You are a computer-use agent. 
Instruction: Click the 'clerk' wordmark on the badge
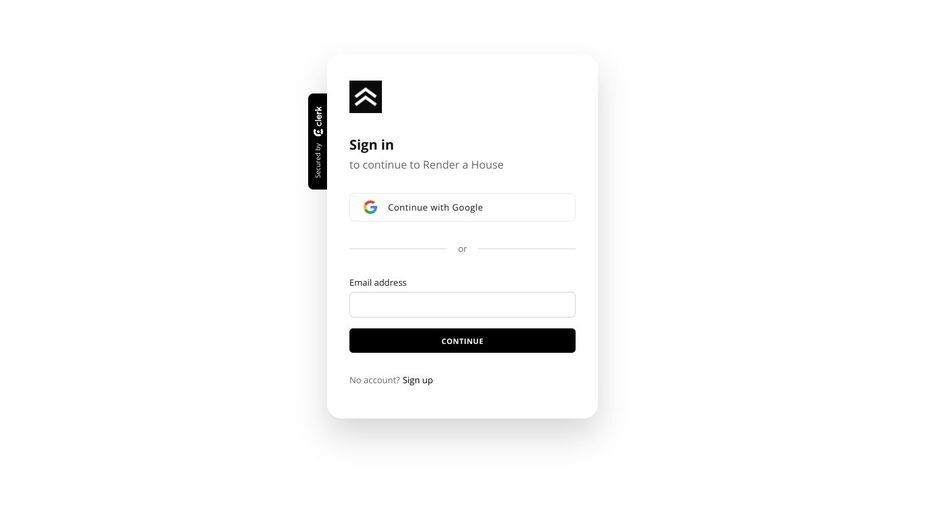(x=318, y=116)
